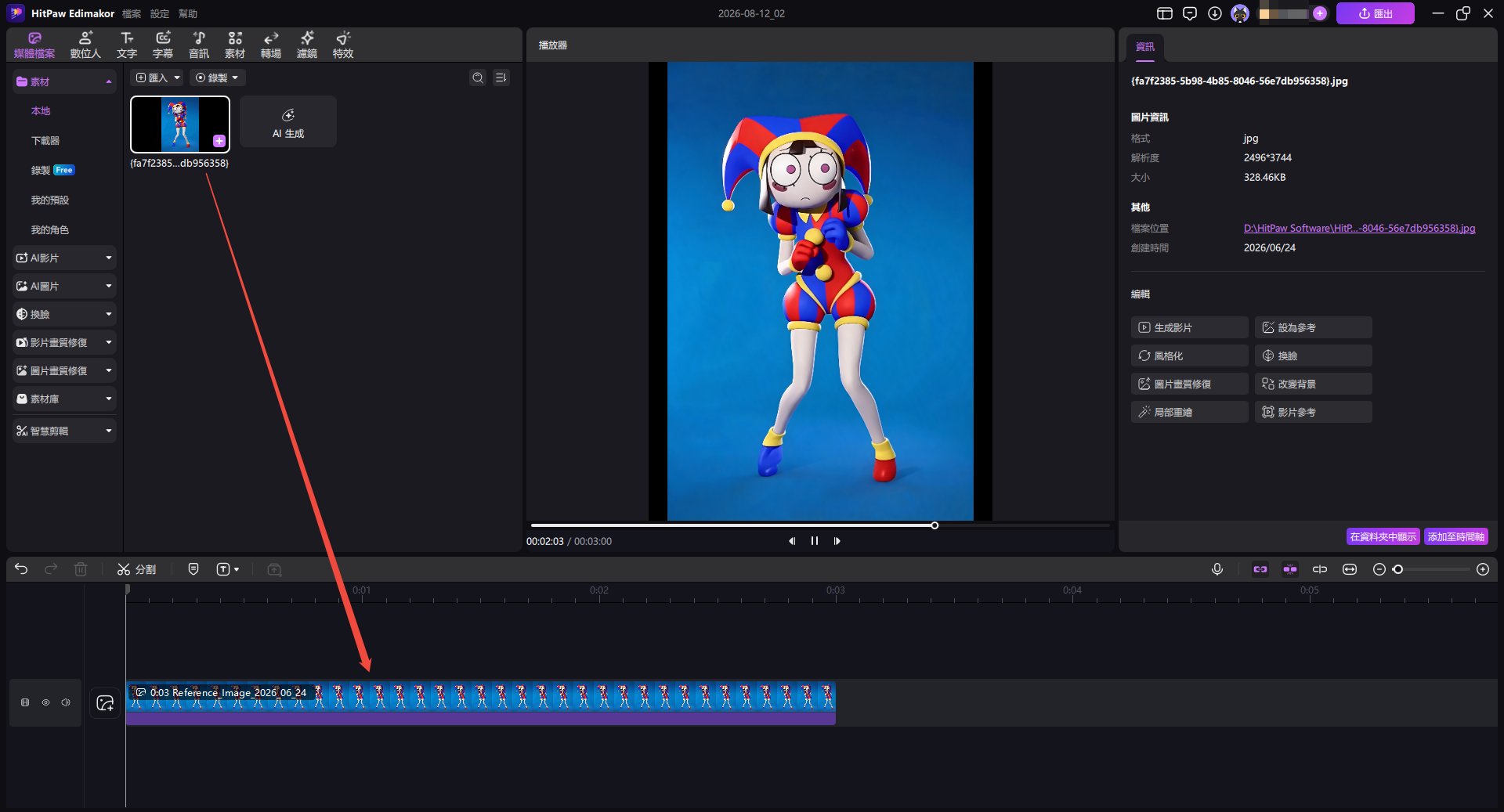Open the 轉場 transitions panel
The height and width of the screenshot is (812, 1504).
271,45
